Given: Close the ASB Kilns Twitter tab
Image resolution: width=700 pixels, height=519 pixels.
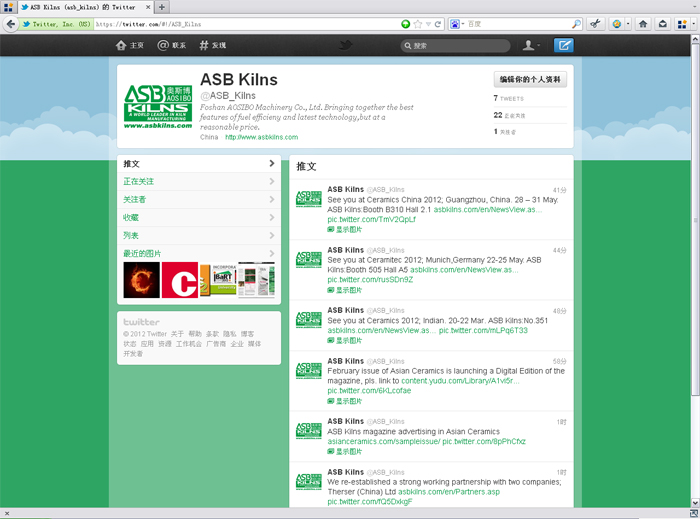Looking at the screenshot, I should [x=148, y=7].
